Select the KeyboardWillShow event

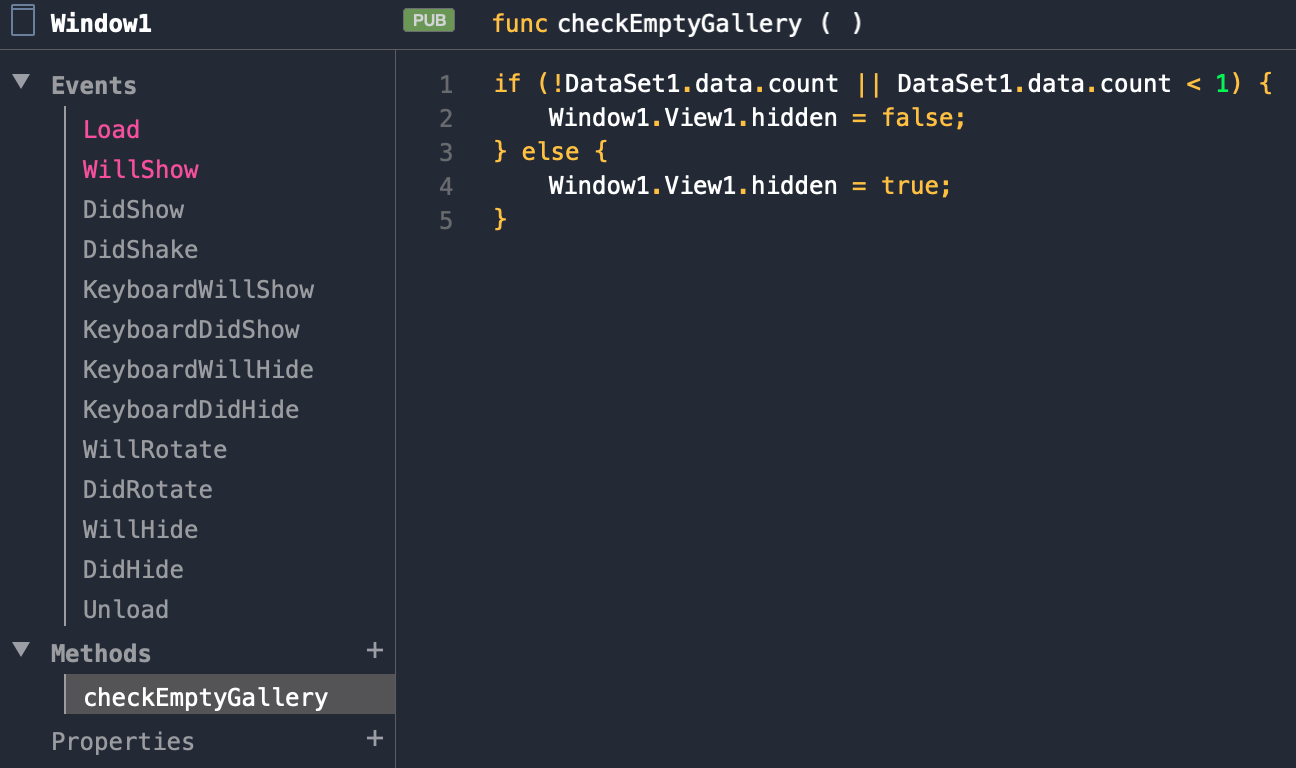coord(199,289)
